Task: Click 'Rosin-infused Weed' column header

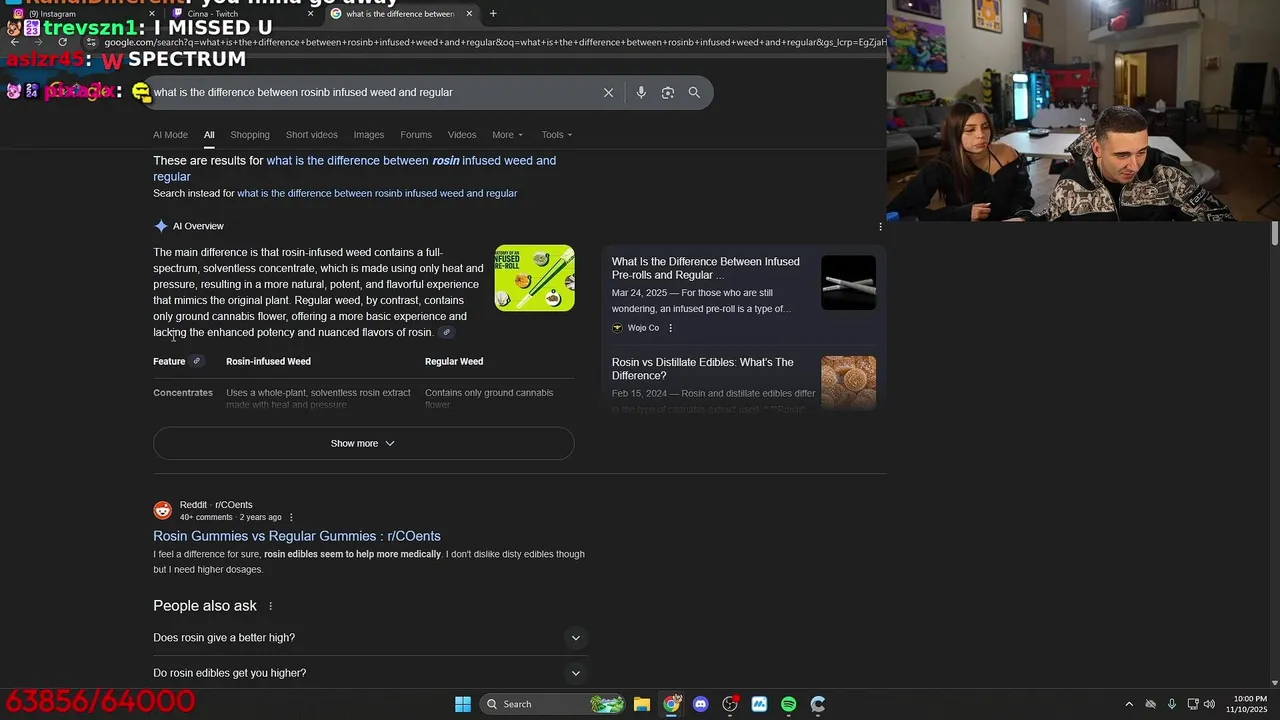Action: [x=268, y=361]
